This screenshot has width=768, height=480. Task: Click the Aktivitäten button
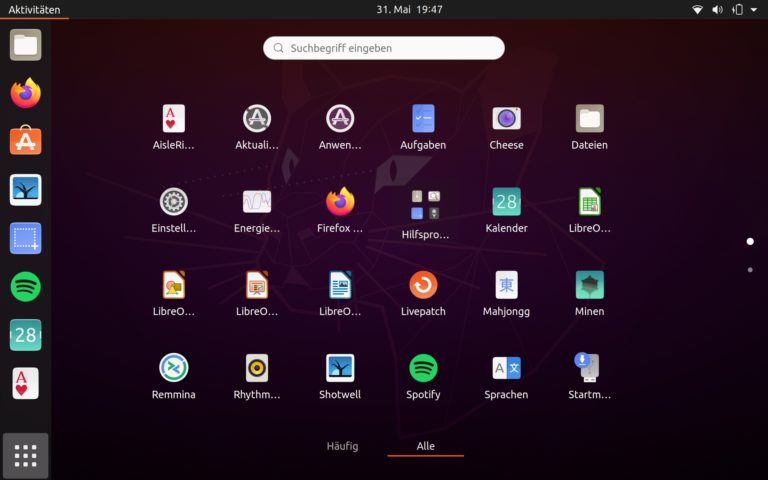[34, 9]
